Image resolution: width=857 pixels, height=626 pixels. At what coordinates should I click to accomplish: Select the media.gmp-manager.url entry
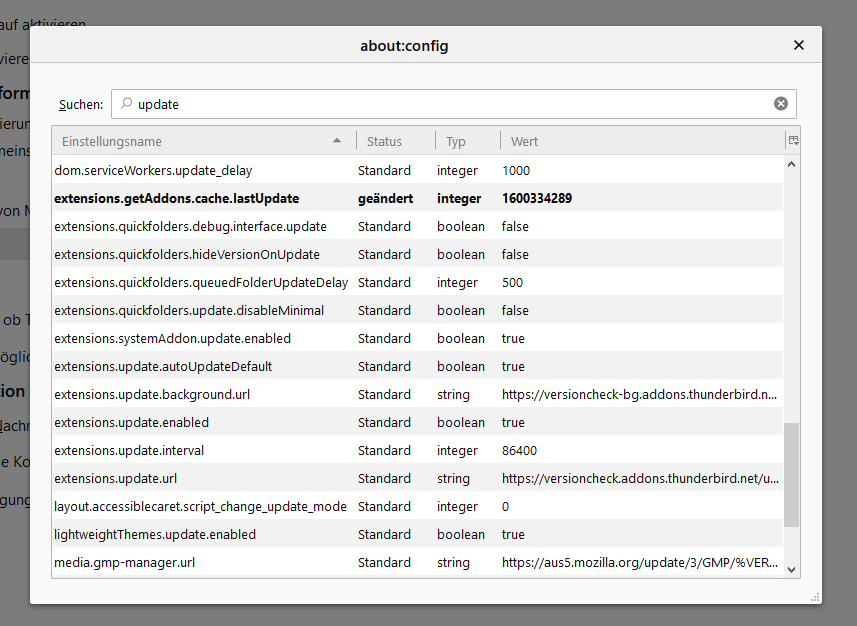pyautogui.click(x=125, y=562)
